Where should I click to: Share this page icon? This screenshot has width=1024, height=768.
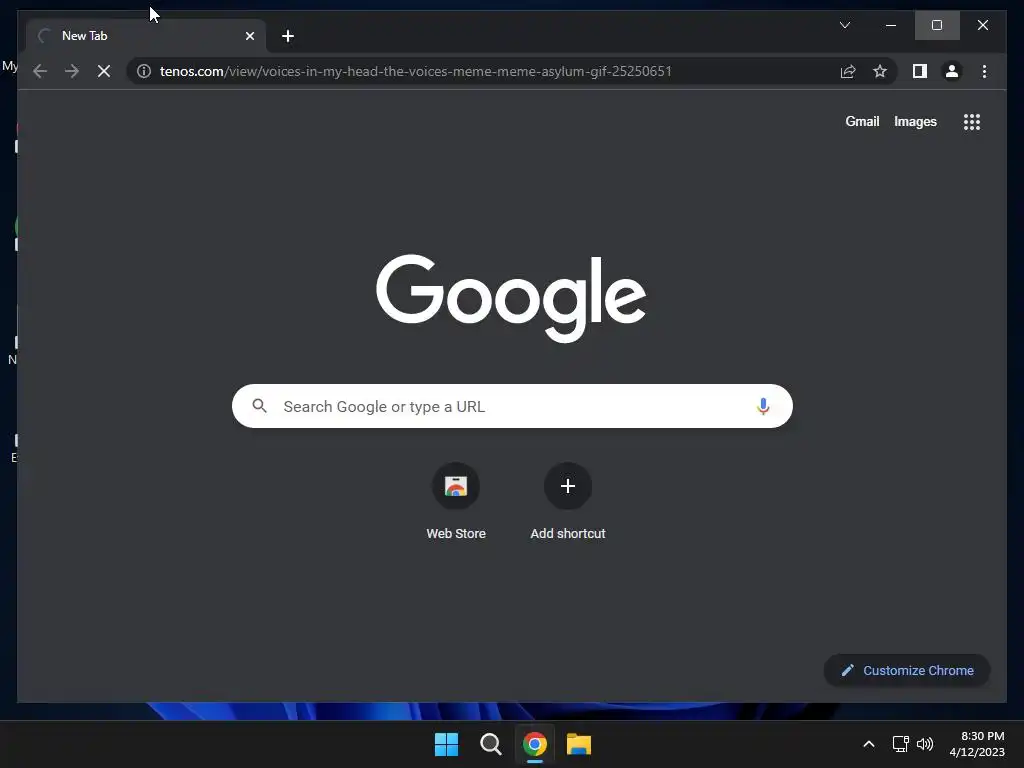[x=848, y=71]
